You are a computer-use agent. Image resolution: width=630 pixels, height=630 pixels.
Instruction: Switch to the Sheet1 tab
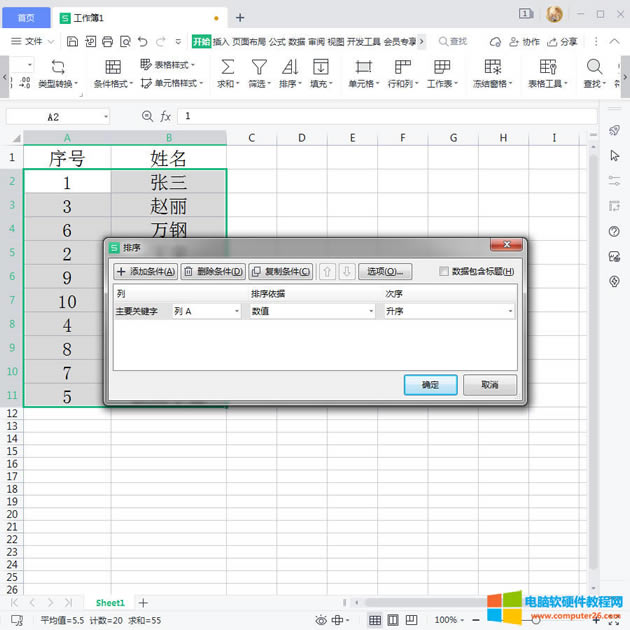tap(110, 603)
